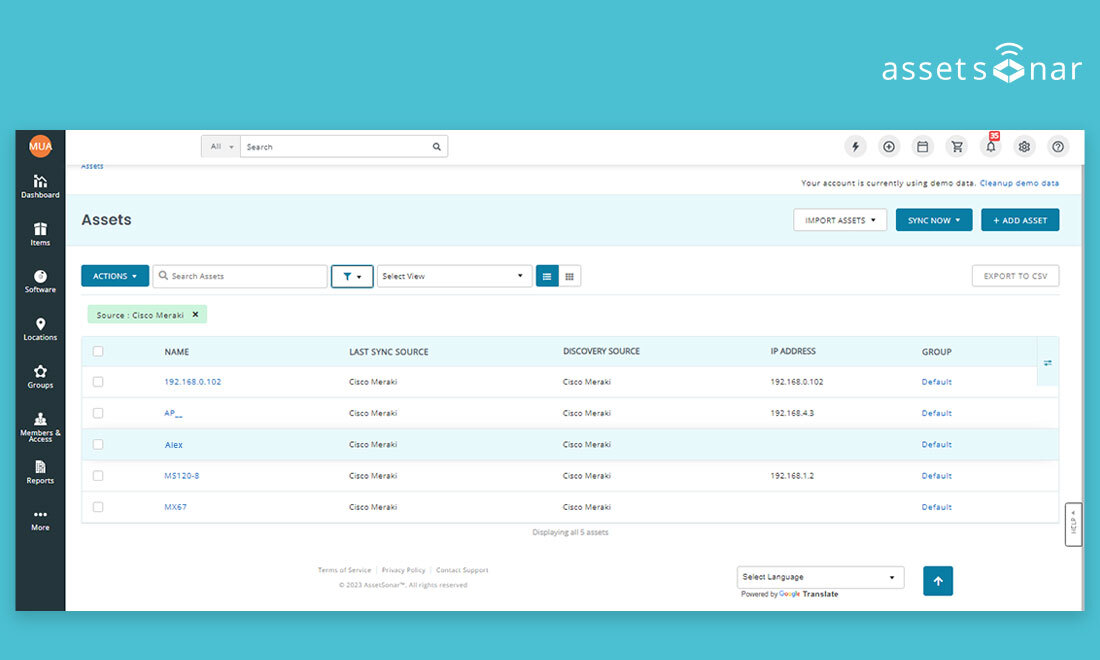Screen dimensions: 1100x660
Task: Navigate to Locations in the sidebar
Action: tap(40, 330)
